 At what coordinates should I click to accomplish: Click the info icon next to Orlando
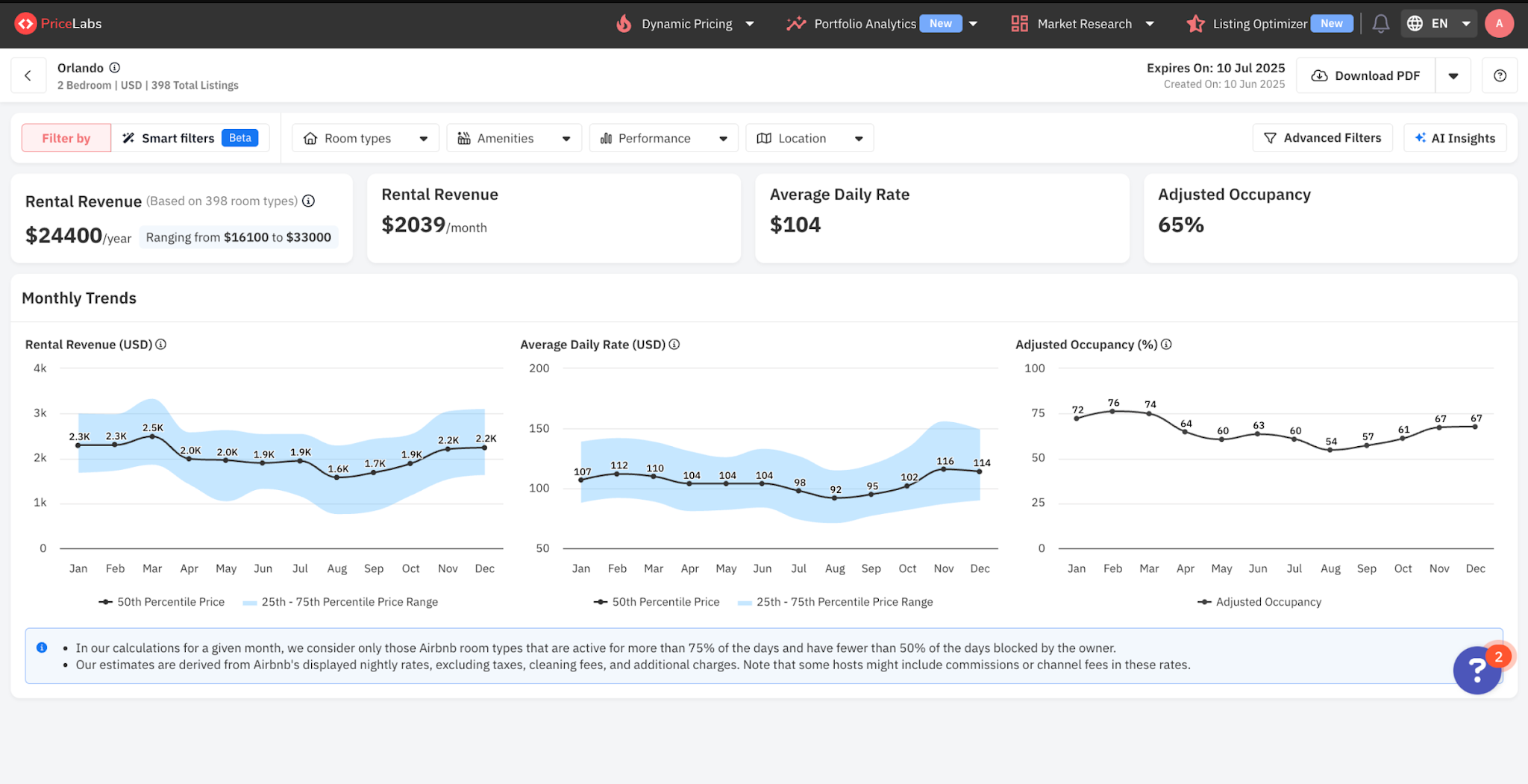(x=115, y=68)
